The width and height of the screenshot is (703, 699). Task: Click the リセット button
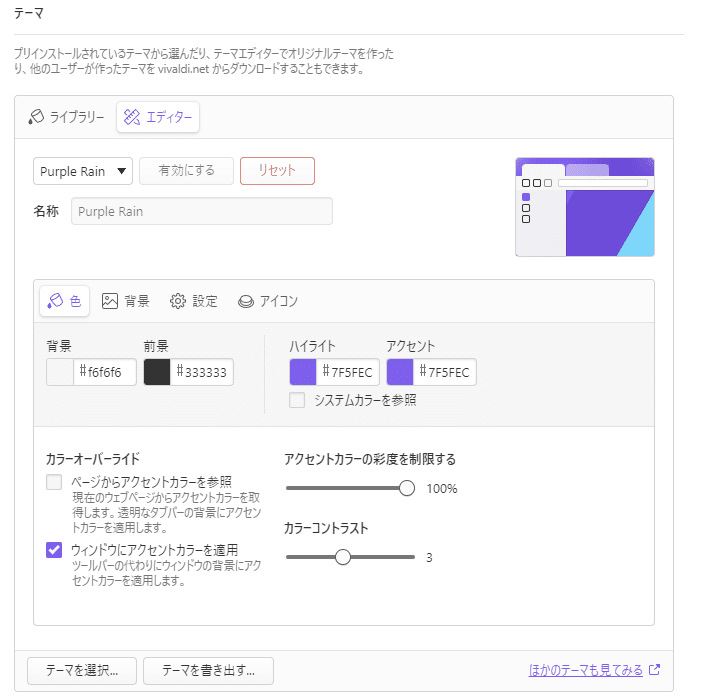(x=278, y=171)
